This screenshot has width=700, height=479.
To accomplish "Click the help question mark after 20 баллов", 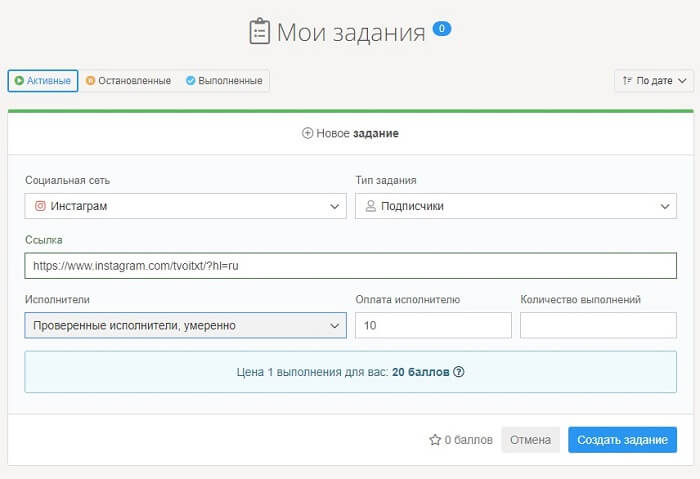I will [458, 371].
